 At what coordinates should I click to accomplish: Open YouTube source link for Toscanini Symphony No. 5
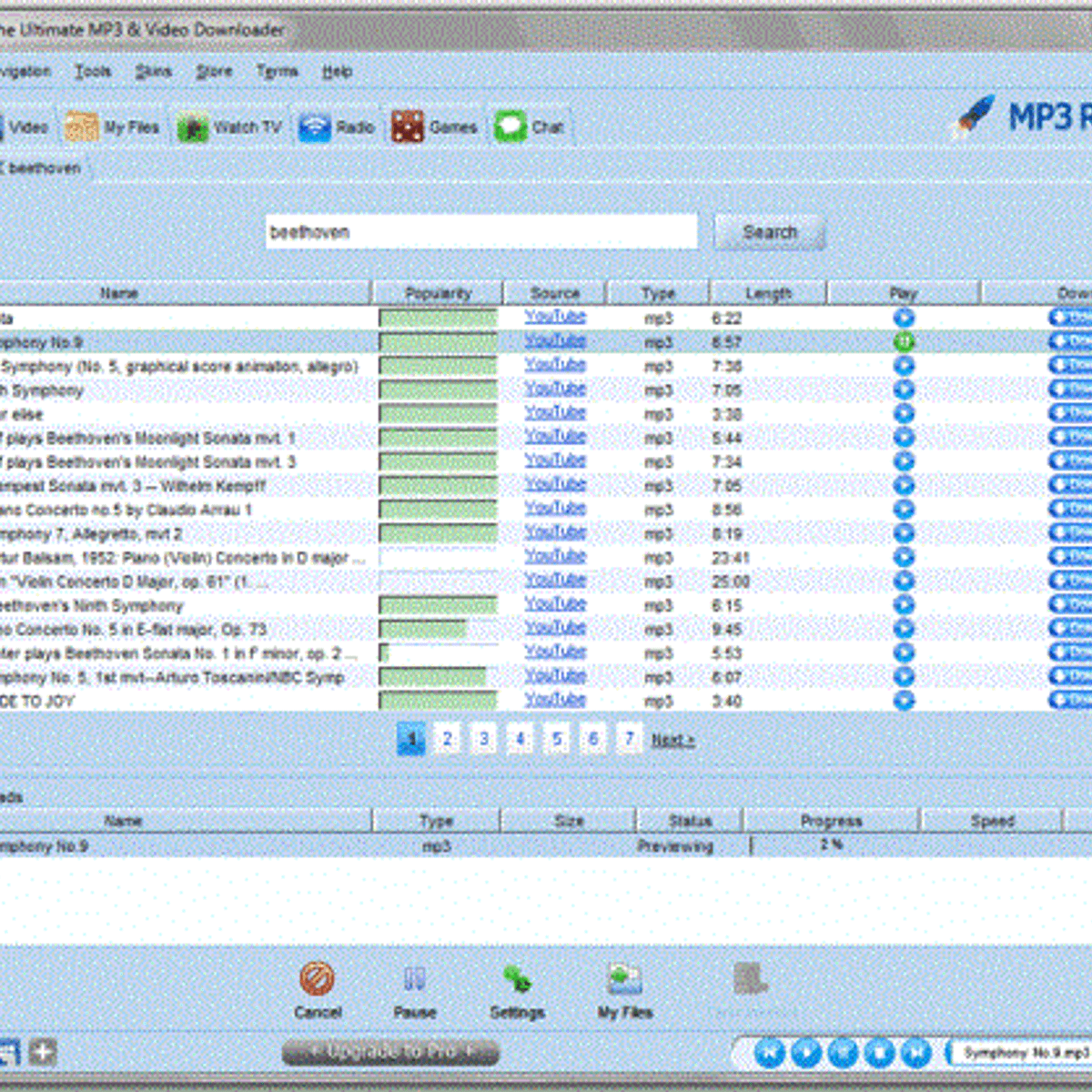[x=555, y=676]
